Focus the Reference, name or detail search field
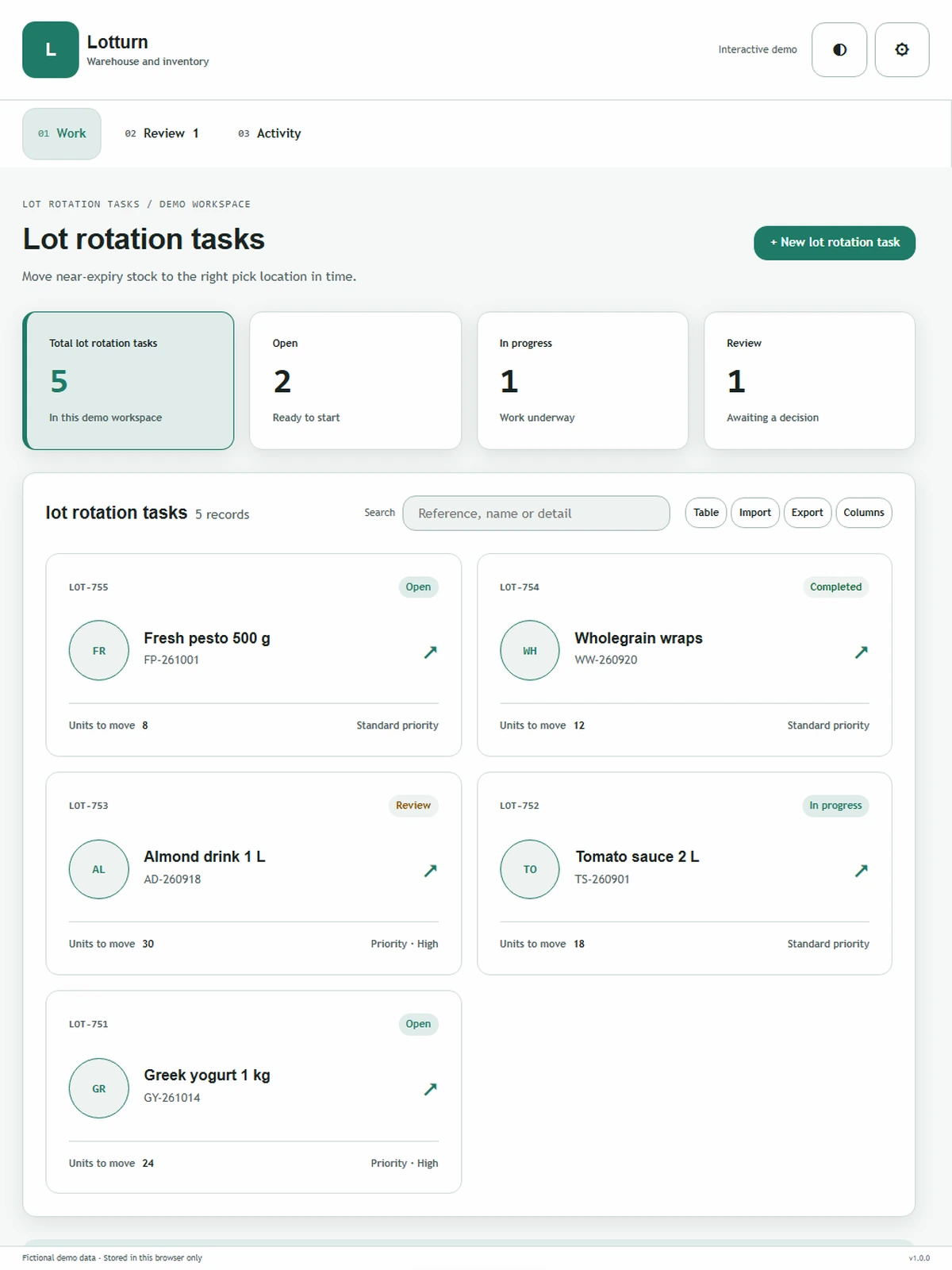Image resolution: width=952 pixels, height=1270 pixels. click(x=536, y=514)
